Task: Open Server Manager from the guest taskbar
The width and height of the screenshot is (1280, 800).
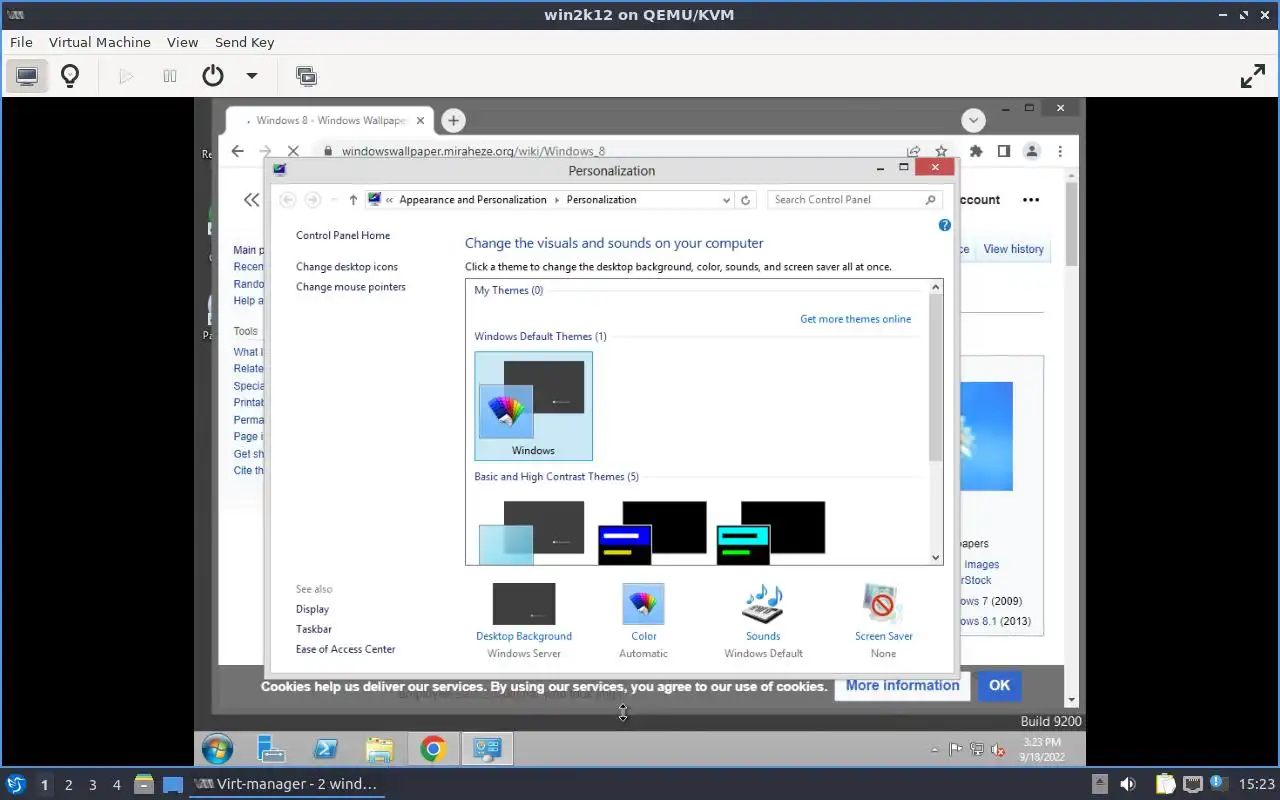Action: point(271,749)
